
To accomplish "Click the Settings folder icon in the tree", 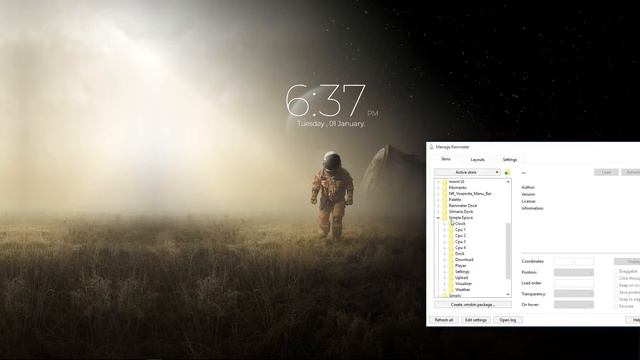I will pos(451,272).
